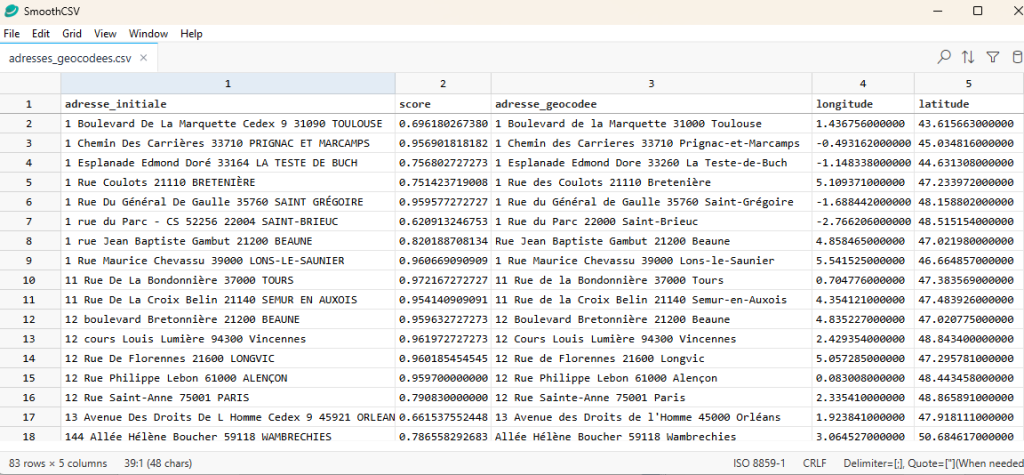Select row 10 header

pos(29,280)
